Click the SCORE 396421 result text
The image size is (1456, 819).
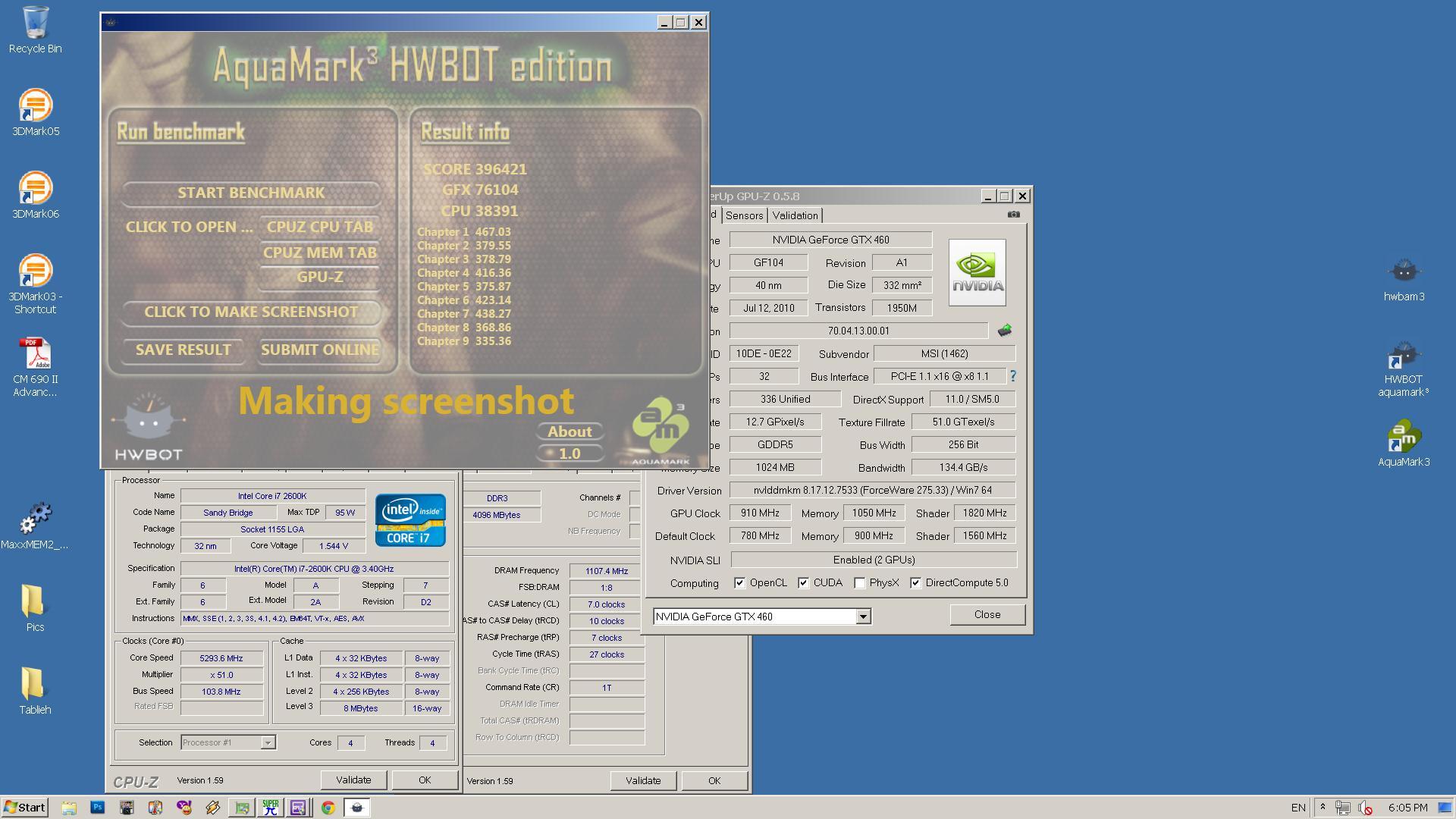tap(475, 169)
